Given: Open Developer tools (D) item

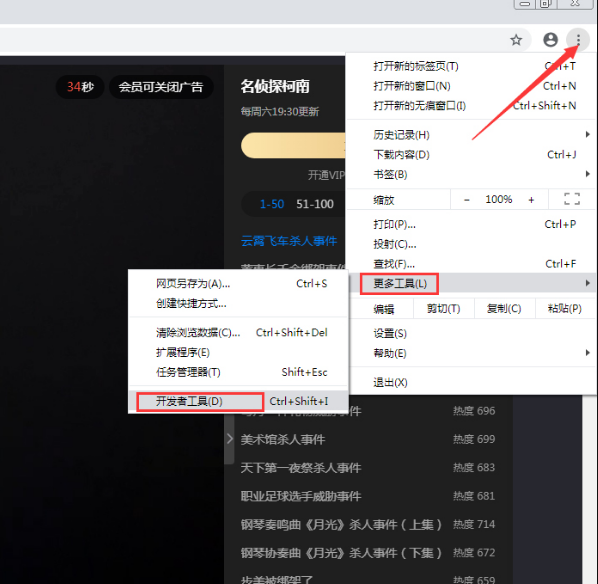Looking at the screenshot, I should click(238, 401).
